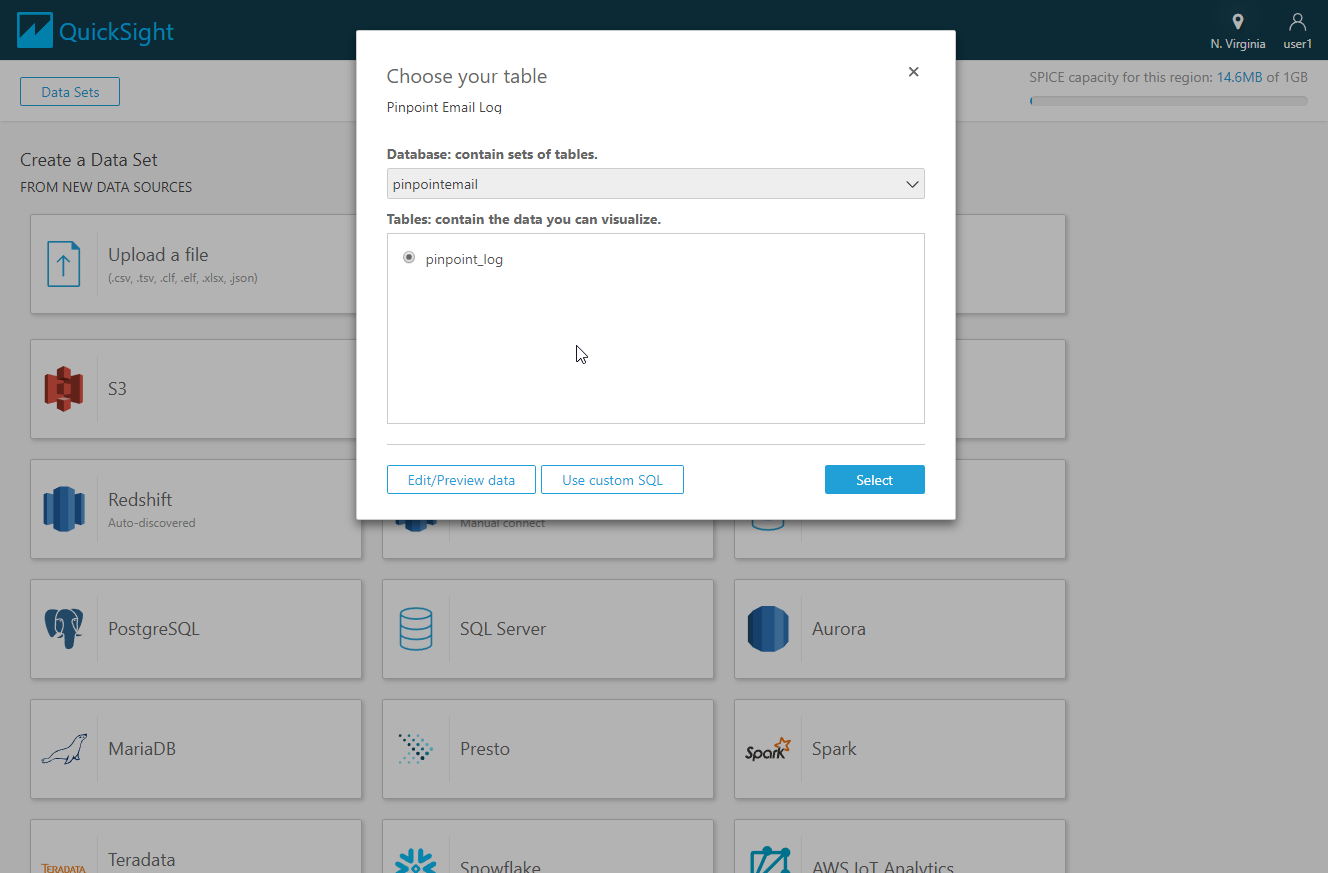Viewport: 1328px width, 873px height.
Task: Choose the AWS IoT Analytics icon
Action: 768,862
